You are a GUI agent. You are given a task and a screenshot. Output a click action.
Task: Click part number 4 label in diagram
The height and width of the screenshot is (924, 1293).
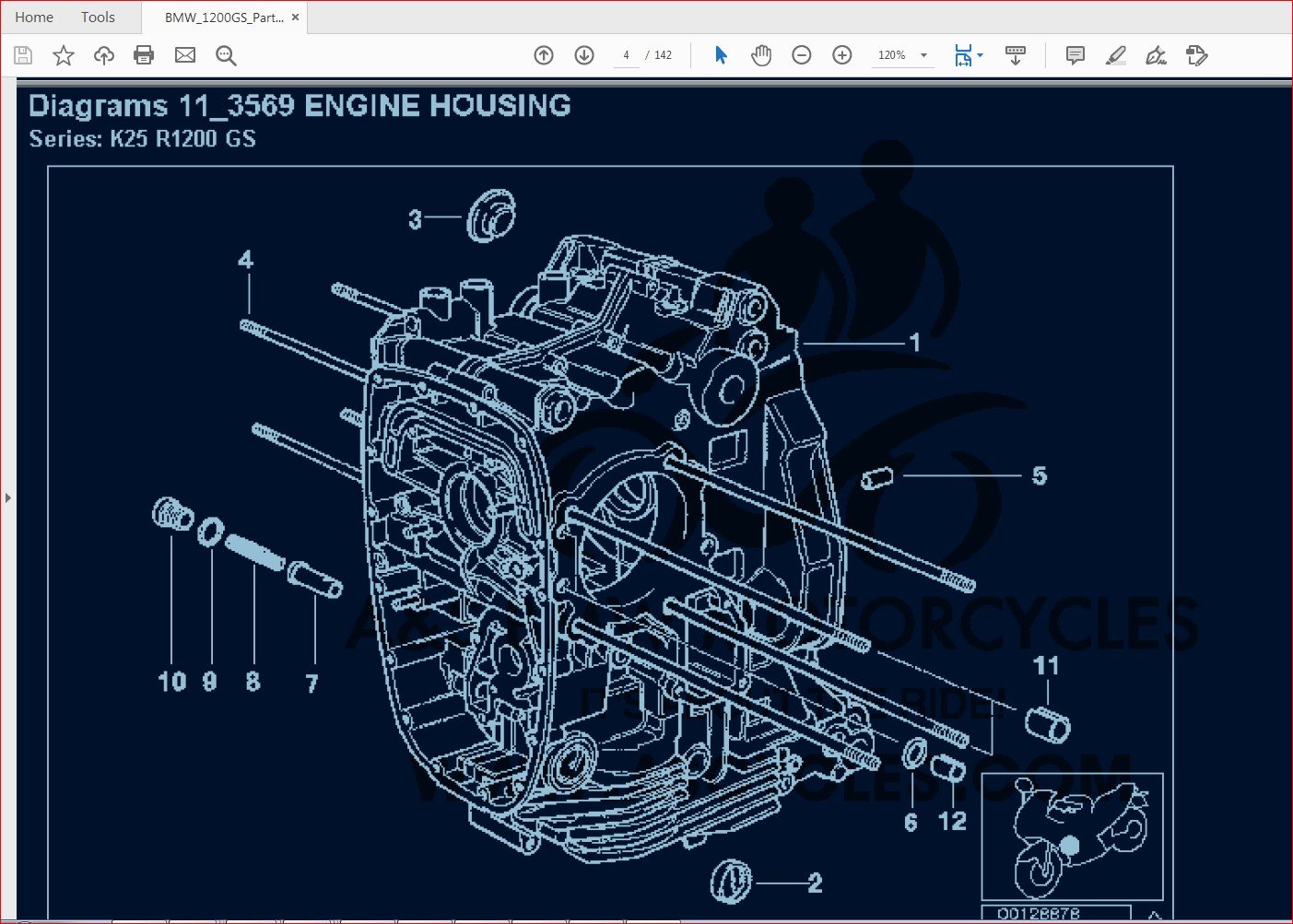point(245,260)
